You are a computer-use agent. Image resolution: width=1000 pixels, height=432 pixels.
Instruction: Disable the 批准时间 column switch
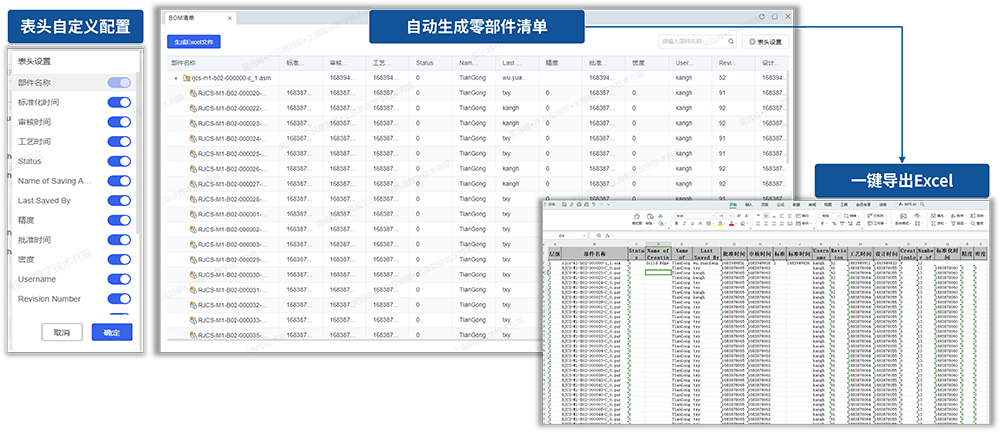(119, 240)
